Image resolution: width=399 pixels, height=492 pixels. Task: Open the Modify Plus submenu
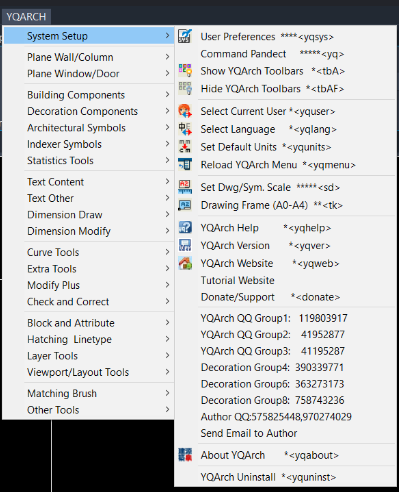[89, 285]
